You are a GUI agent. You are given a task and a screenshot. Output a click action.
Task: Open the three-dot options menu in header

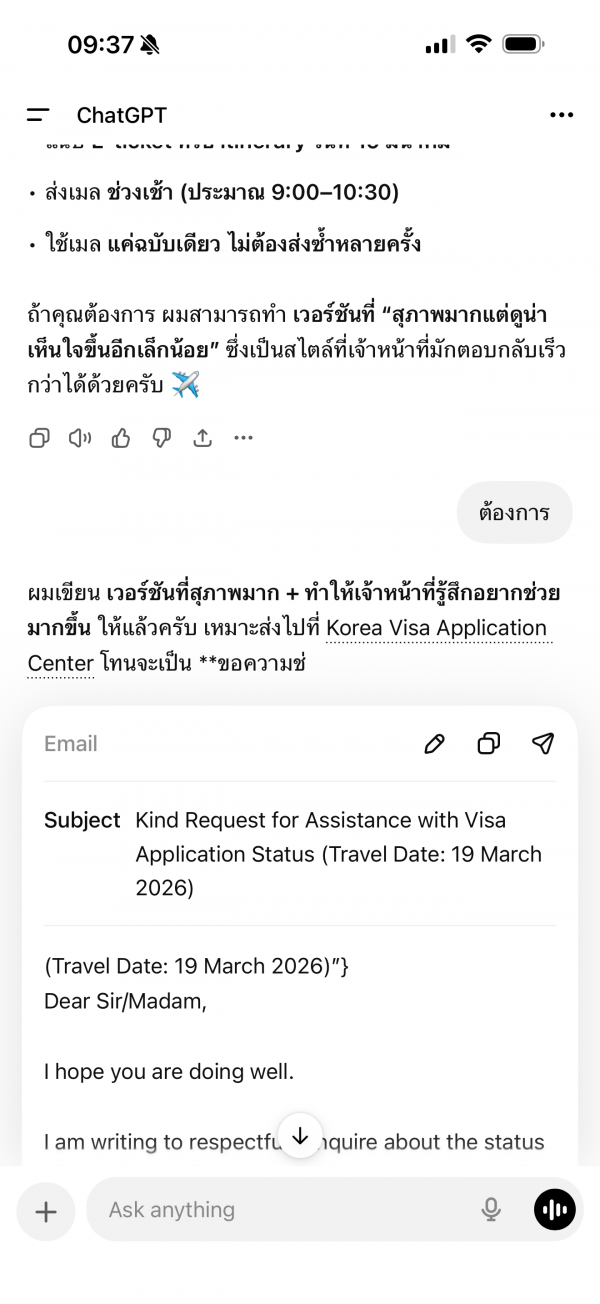(x=561, y=115)
